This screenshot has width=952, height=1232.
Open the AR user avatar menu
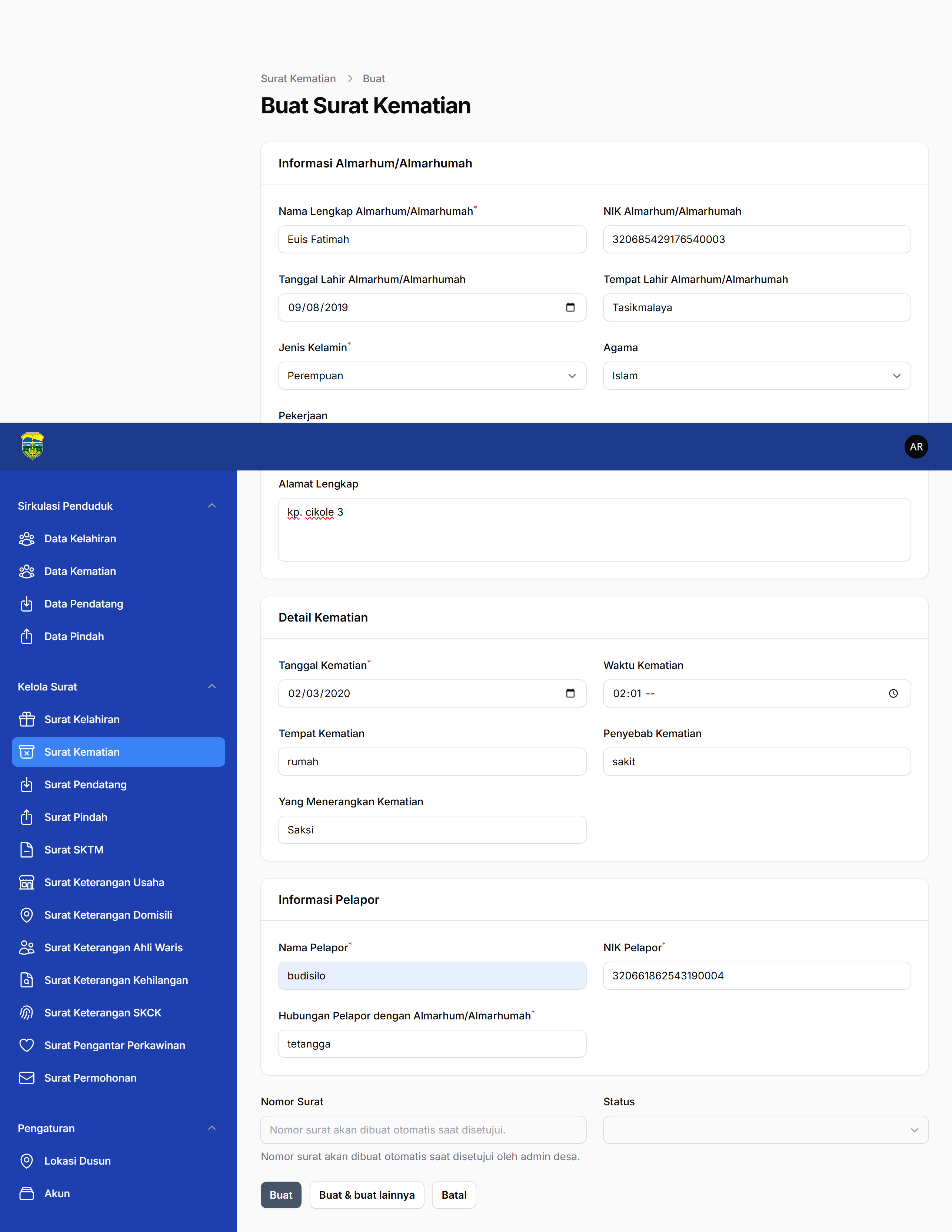[x=916, y=447]
